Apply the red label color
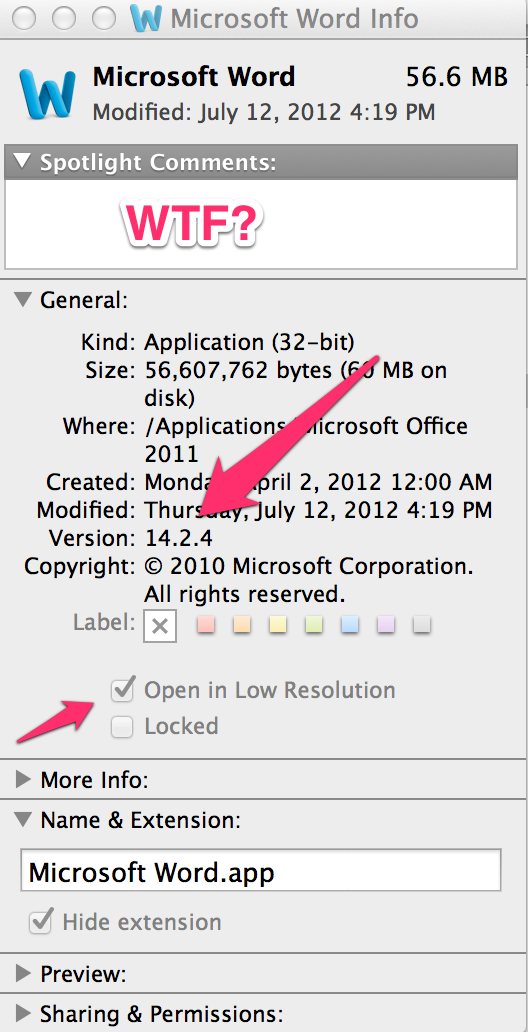Image resolution: width=528 pixels, height=1032 pixels. (206, 624)
